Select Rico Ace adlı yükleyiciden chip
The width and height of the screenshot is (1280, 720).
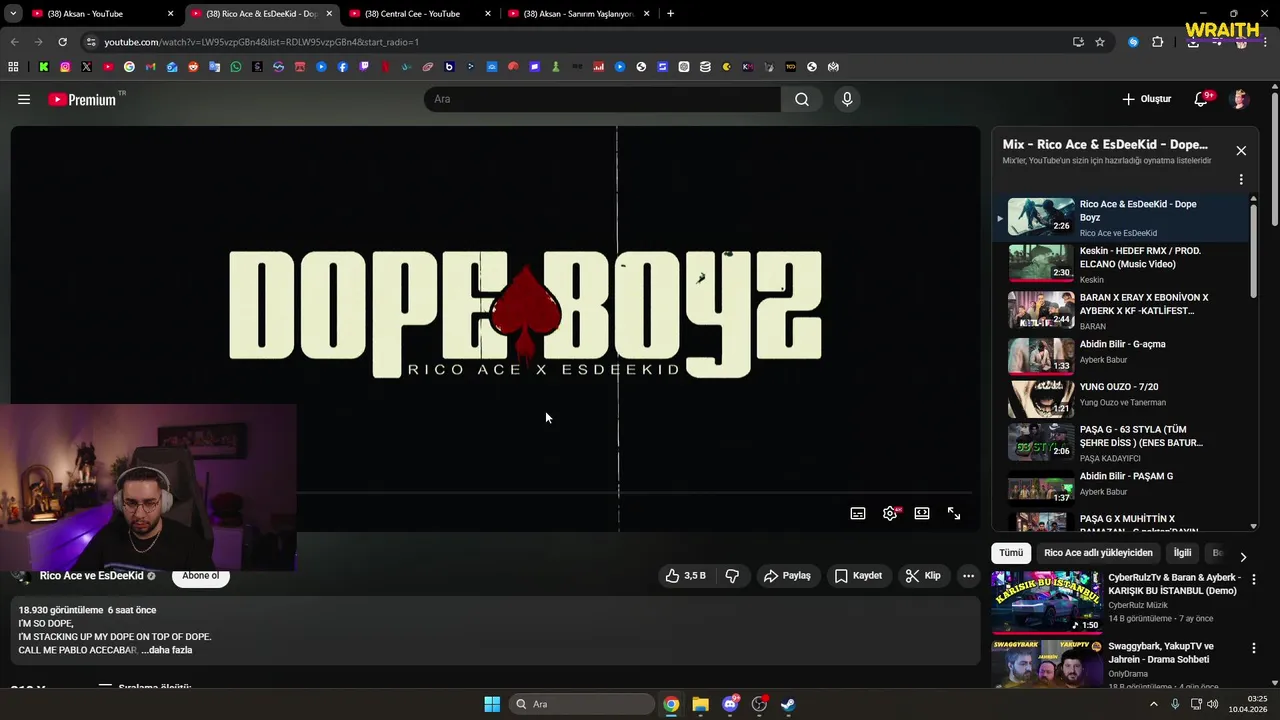click(1098, 553)
